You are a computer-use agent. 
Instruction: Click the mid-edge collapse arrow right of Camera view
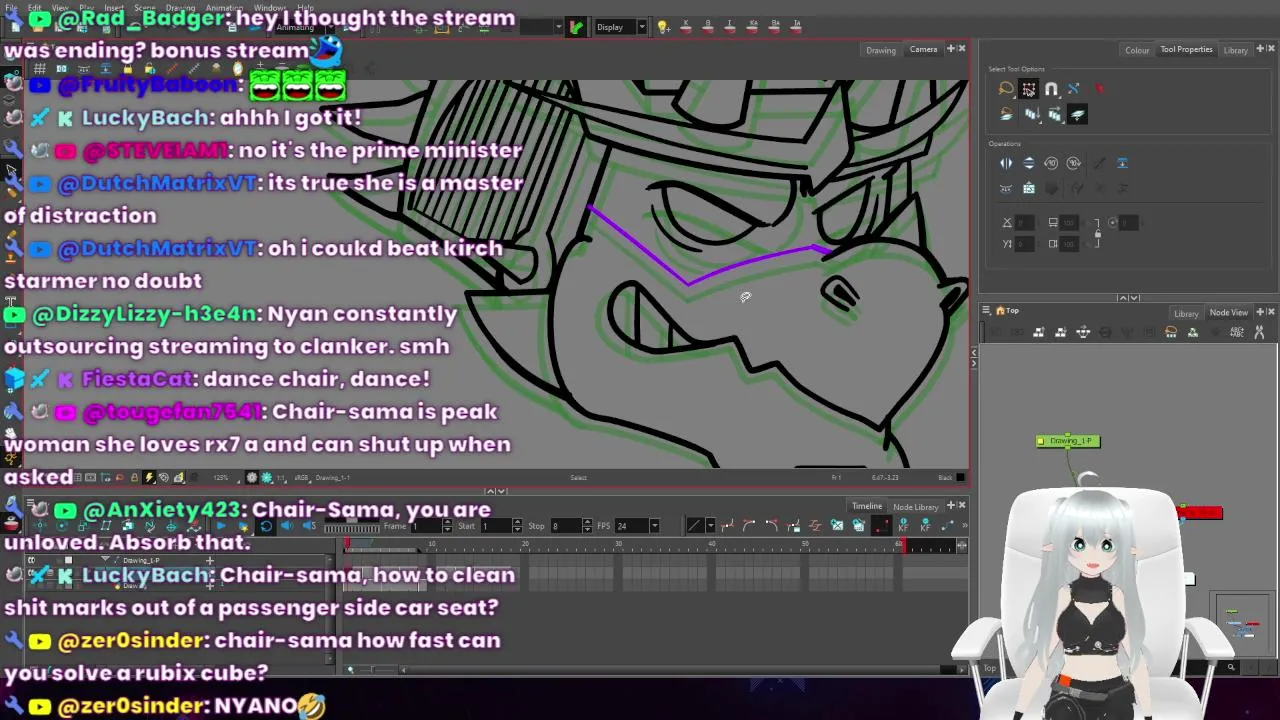pyautogui.click(x=974, y=352)
